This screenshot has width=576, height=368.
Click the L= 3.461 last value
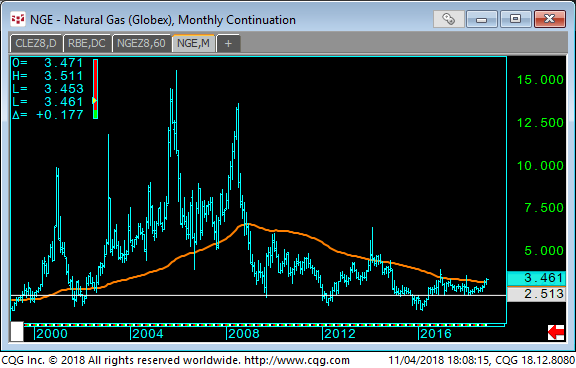pyautogui.click(x=48, y=102)
